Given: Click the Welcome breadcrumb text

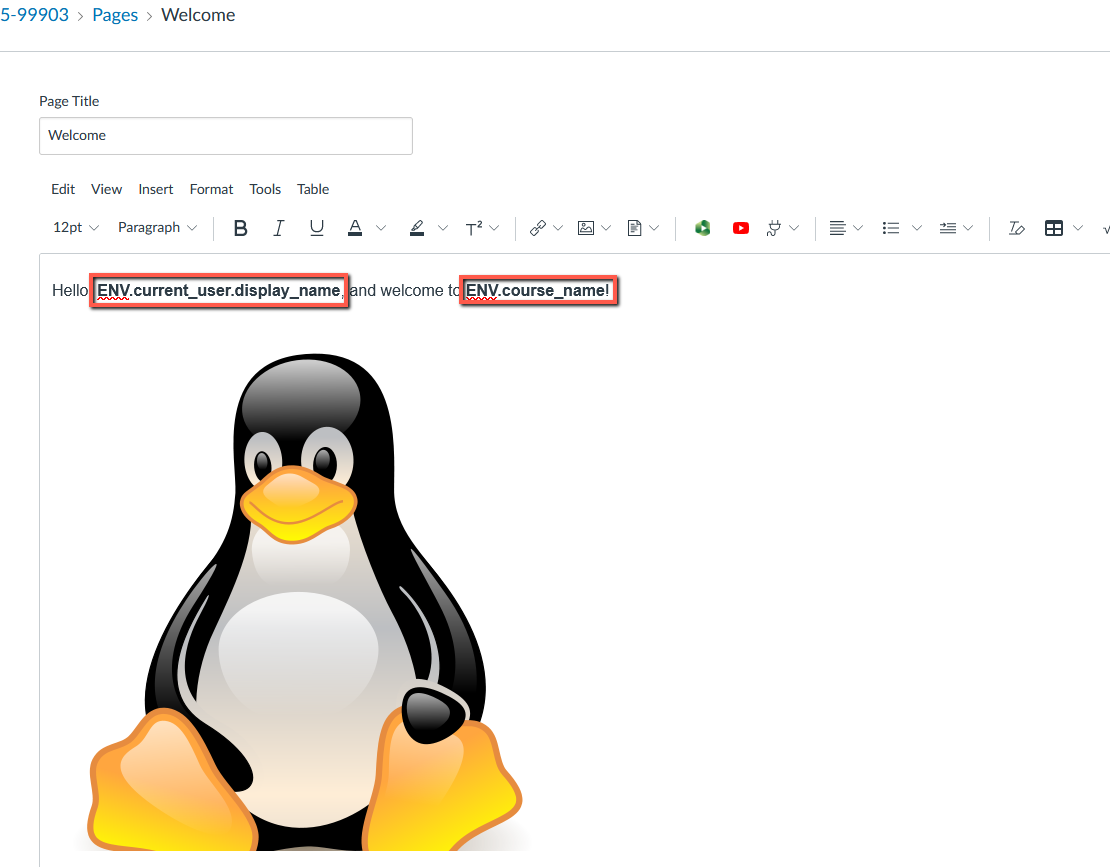Looking at the screenshot, I should pyautogui.click(x=198, y=15).
